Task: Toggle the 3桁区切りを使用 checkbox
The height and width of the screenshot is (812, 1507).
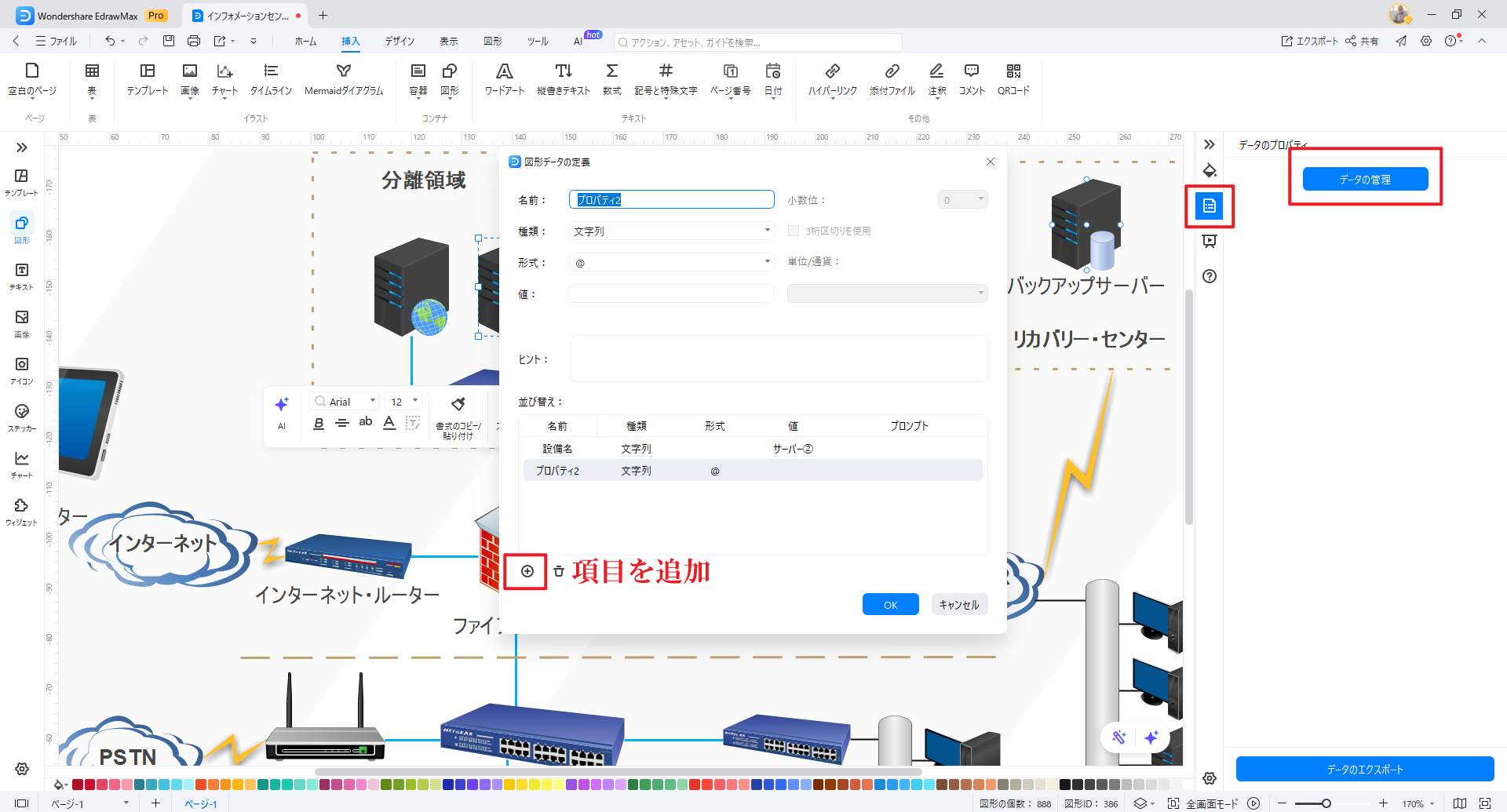Action: (794, 231)
